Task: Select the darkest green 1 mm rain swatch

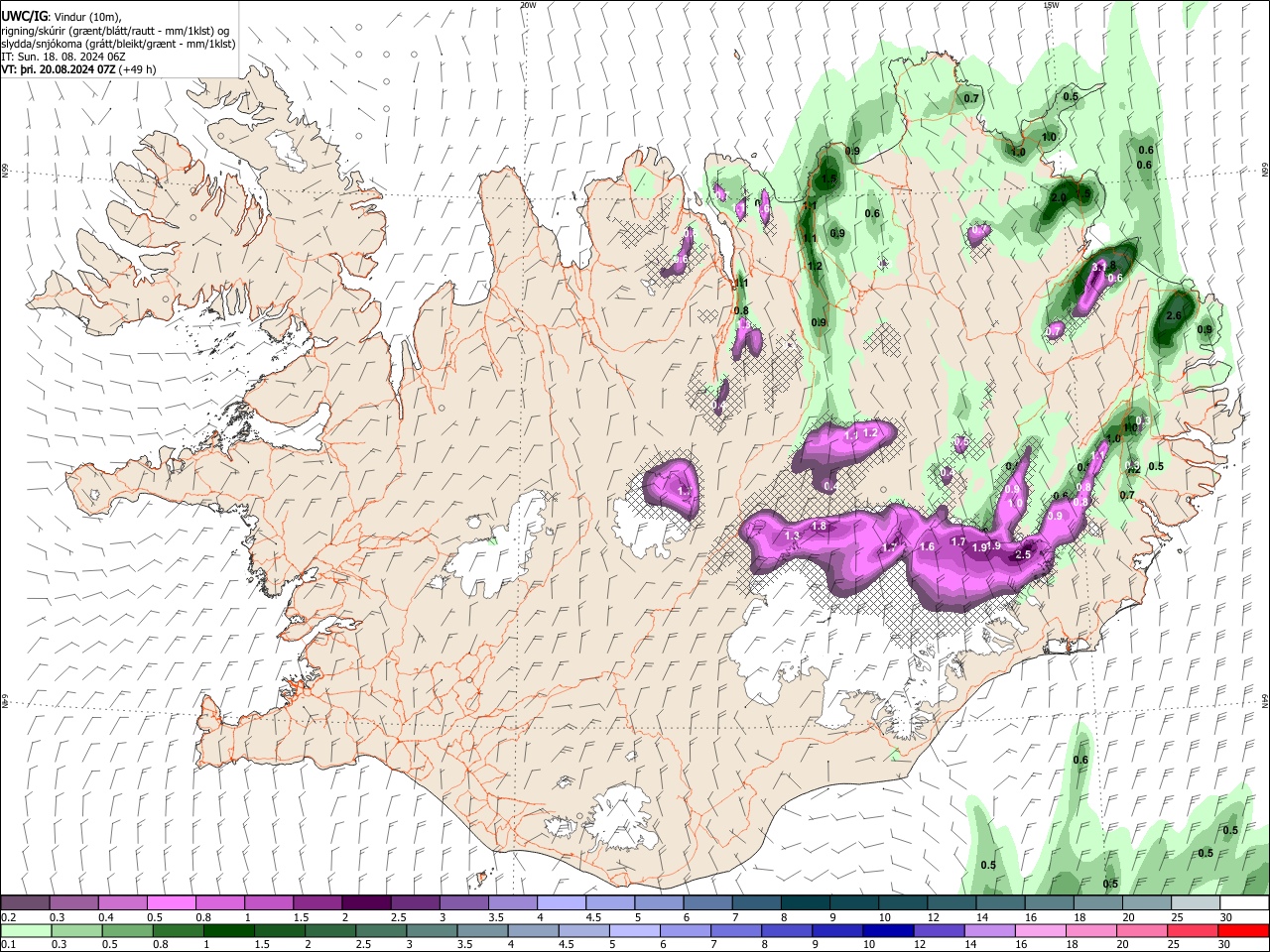Action: coord(229,931)
